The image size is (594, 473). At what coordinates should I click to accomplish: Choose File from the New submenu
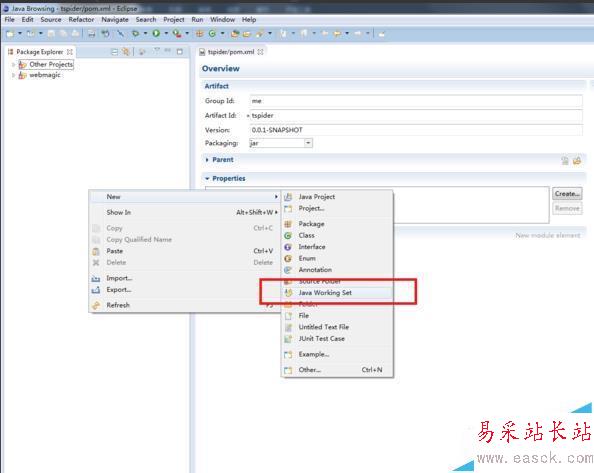pos(337,316)
